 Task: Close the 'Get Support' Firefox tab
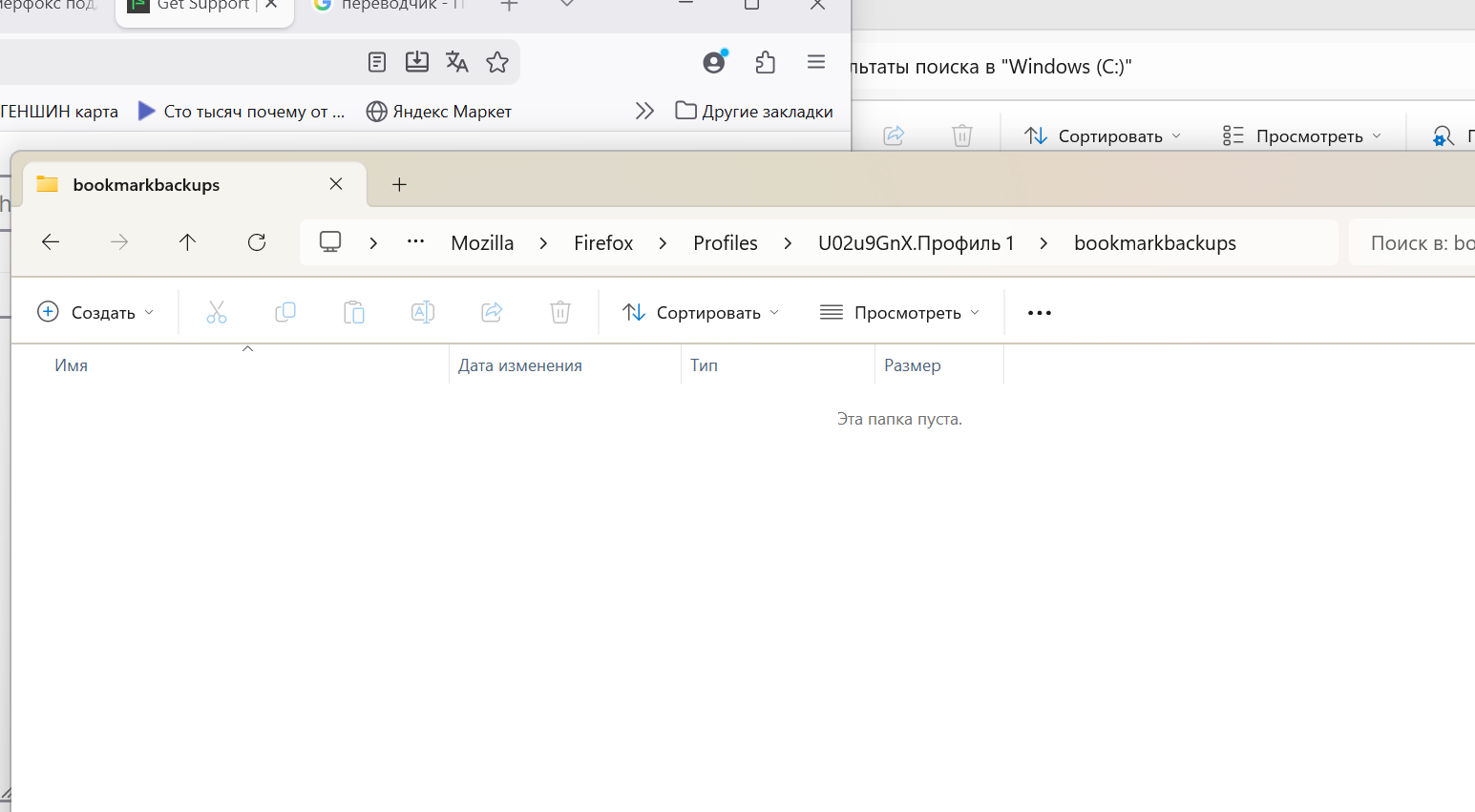(271, 5)
